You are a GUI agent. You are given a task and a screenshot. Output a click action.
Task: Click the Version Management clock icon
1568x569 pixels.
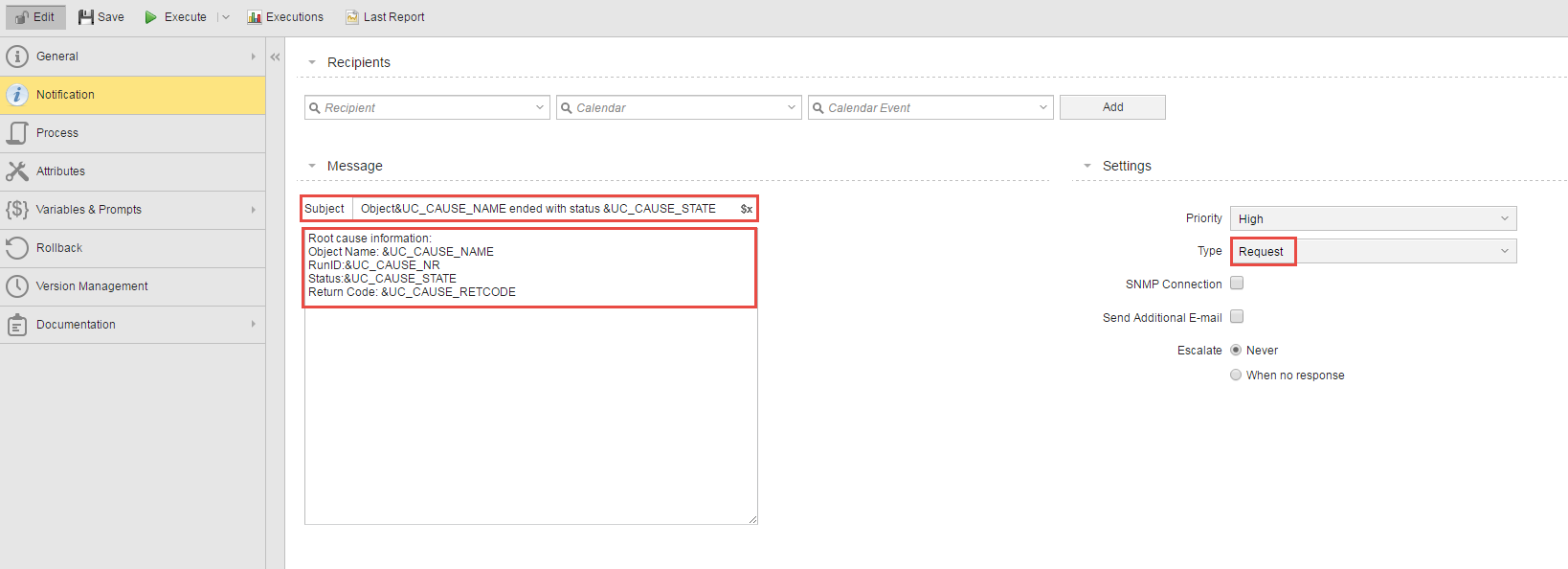pyautogui.click(x=17, y=286)
